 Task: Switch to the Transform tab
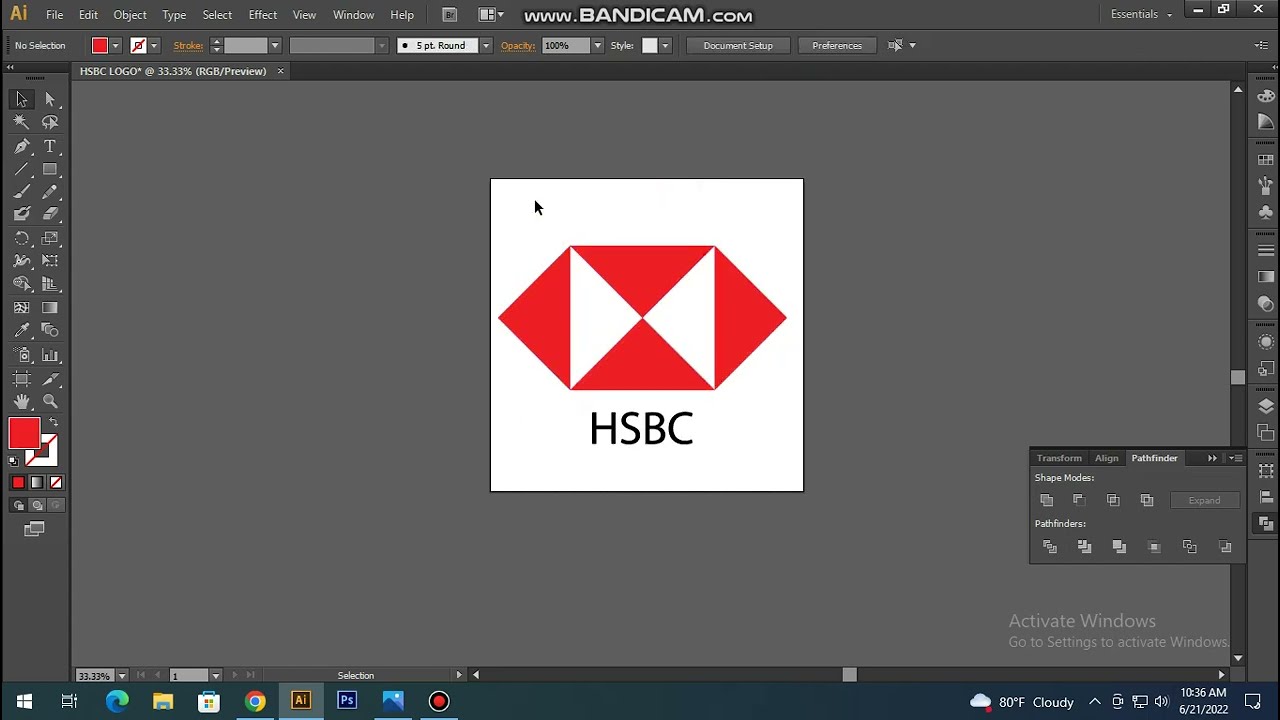point(1059,458)
